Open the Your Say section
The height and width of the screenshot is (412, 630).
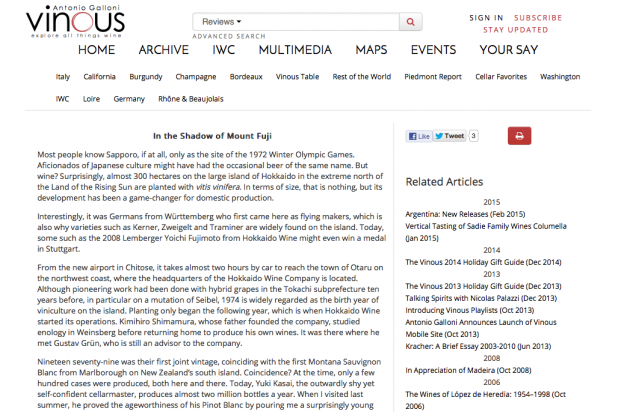[x=508, y=50]
